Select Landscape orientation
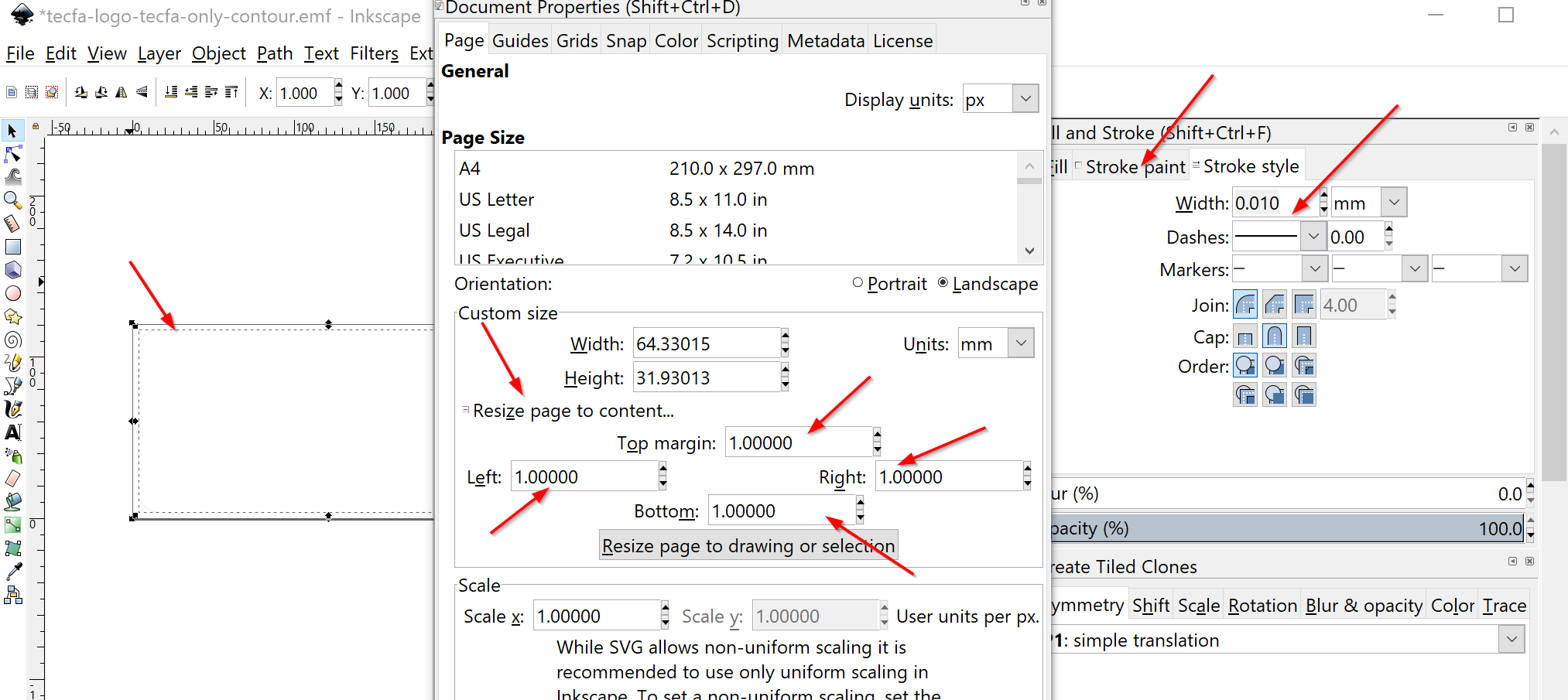The image size is (1568, 700). click(x=943, y=283)
